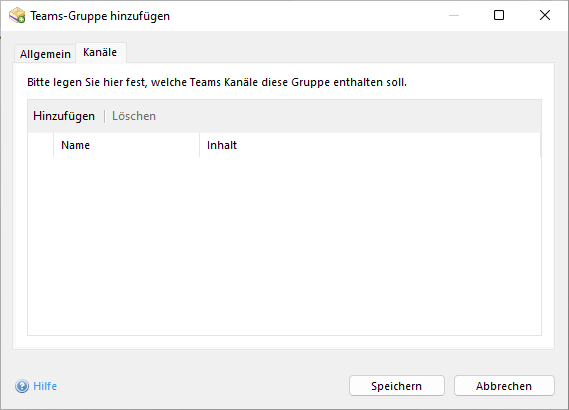This screenshot has height=410, width=569.
Task: Close the Teams-Gruppe hinzufügen dialog
Action: point(545,15)
